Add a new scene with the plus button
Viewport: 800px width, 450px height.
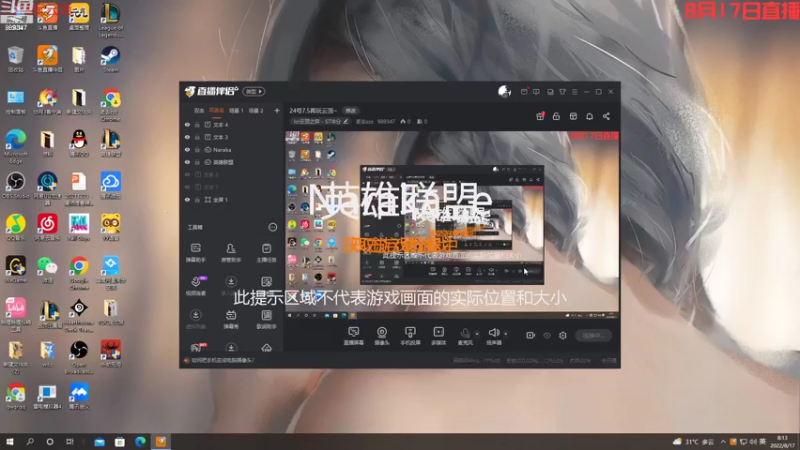point(277,110)
